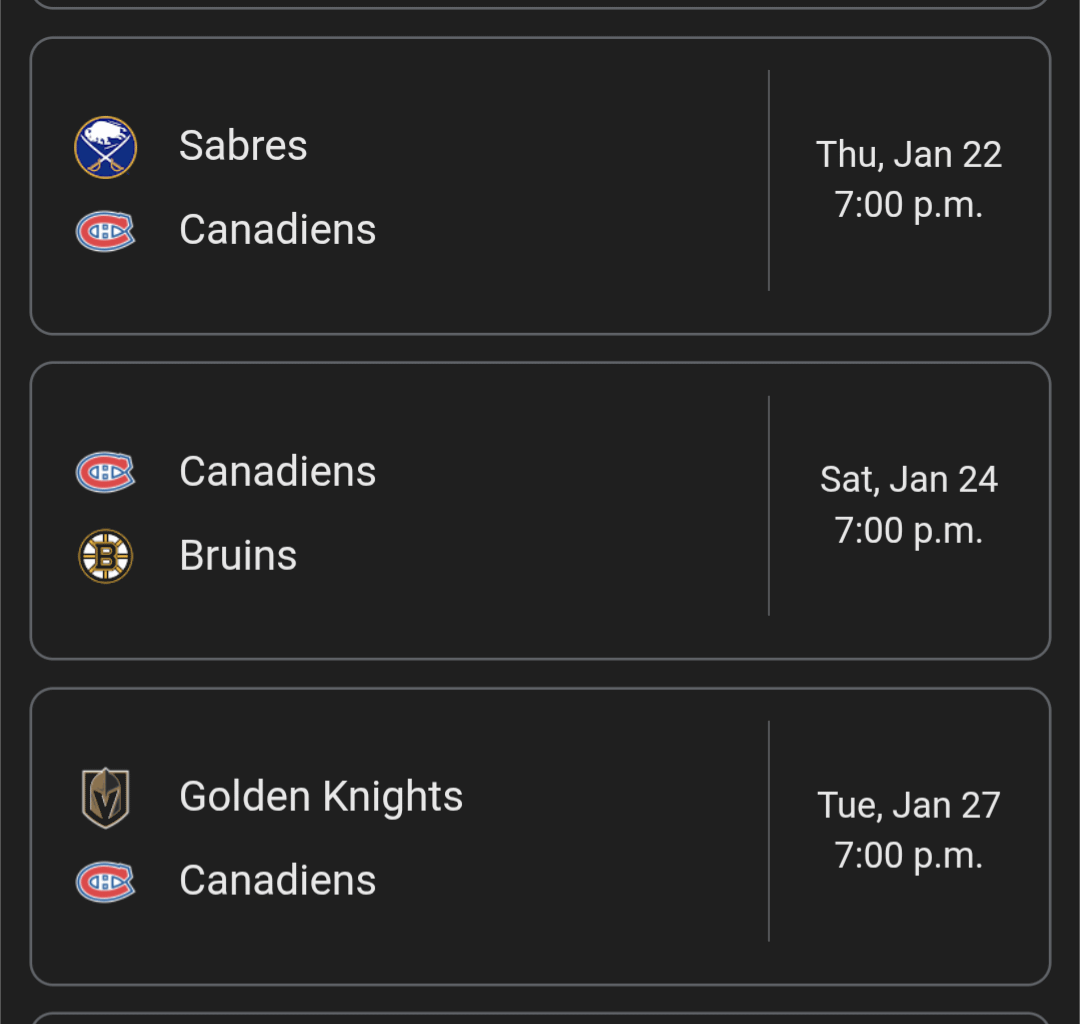Click the partially visible game card at the bottom
This screenshot has height=1024, width=1080.
tap(540, 1015)
